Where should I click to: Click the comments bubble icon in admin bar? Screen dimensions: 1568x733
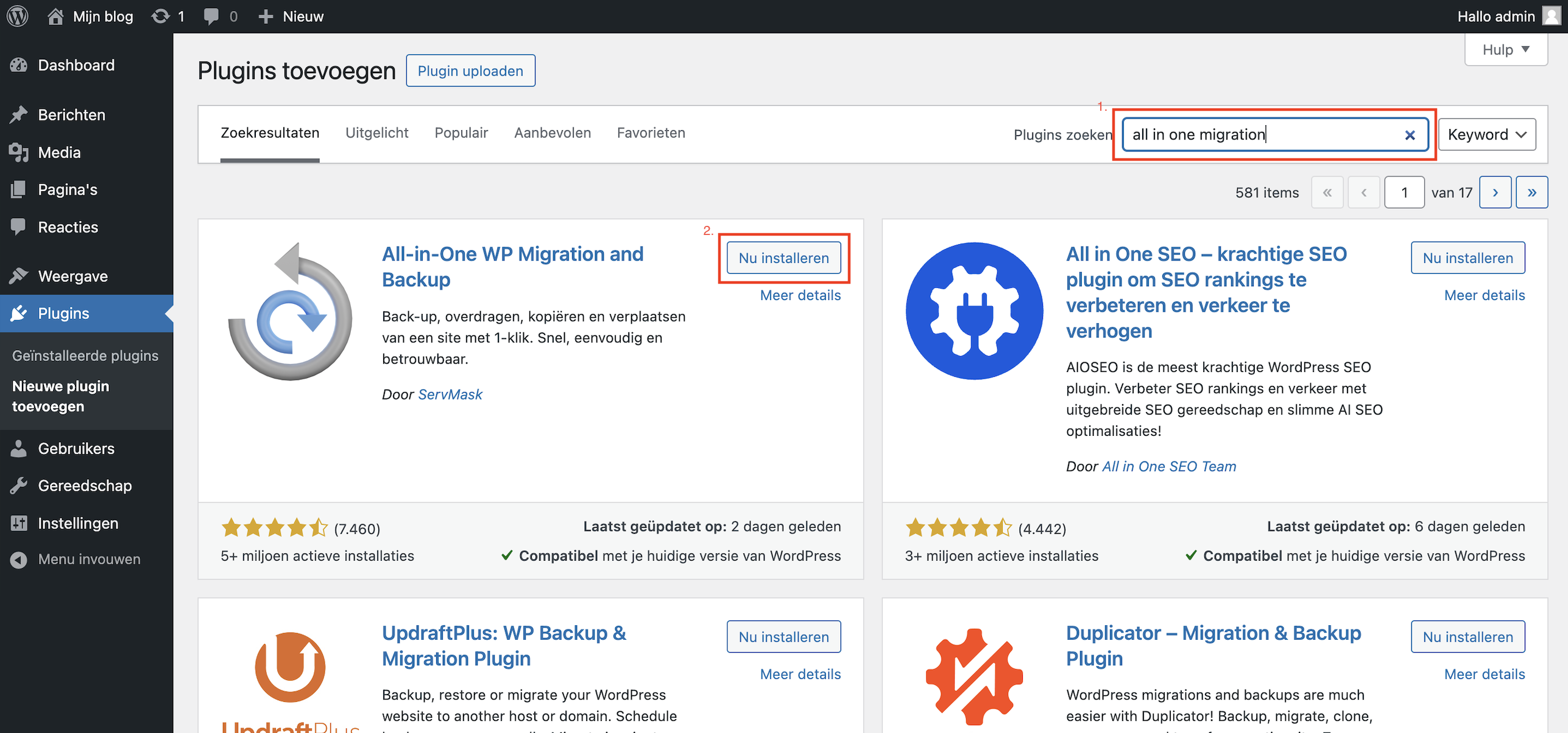point(211,16)
